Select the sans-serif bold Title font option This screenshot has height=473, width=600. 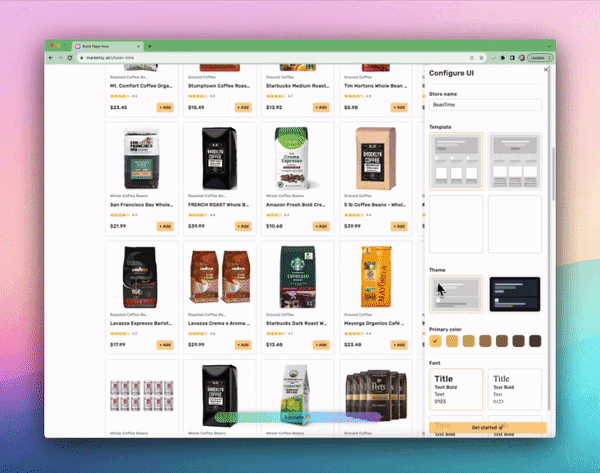(456, 389)
